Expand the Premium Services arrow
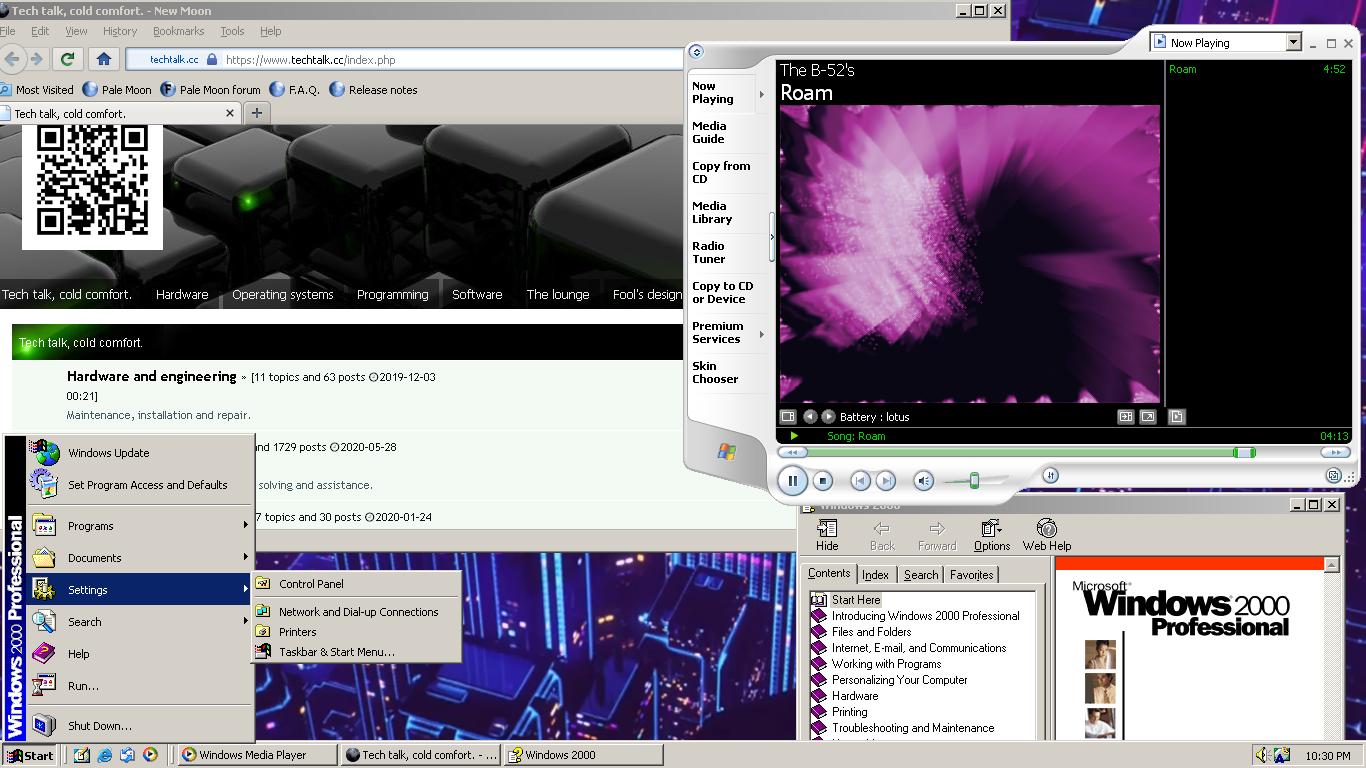Viewport: 1366px width, 768px height. coord(762,334)
